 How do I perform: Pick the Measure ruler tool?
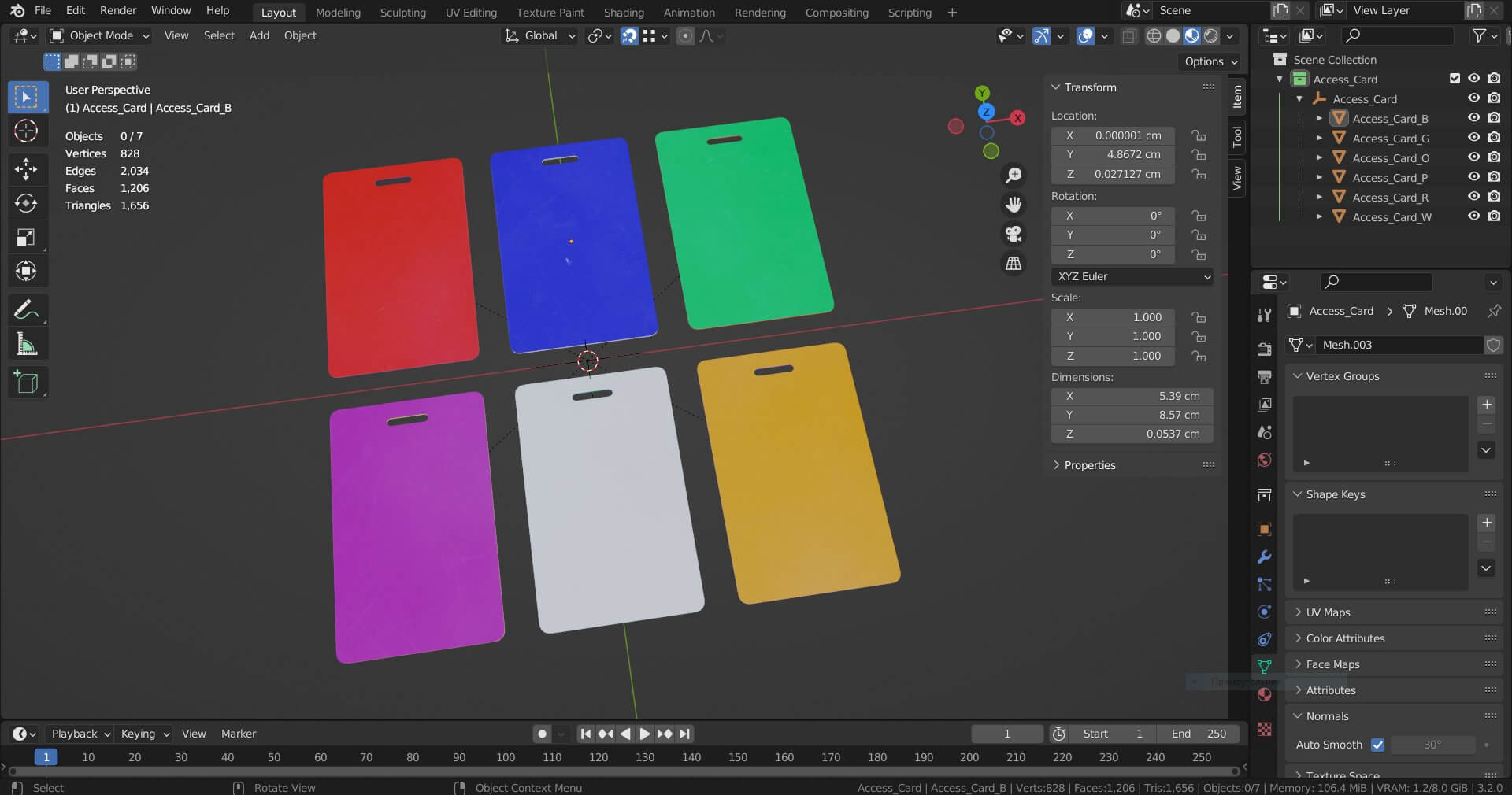26,345
